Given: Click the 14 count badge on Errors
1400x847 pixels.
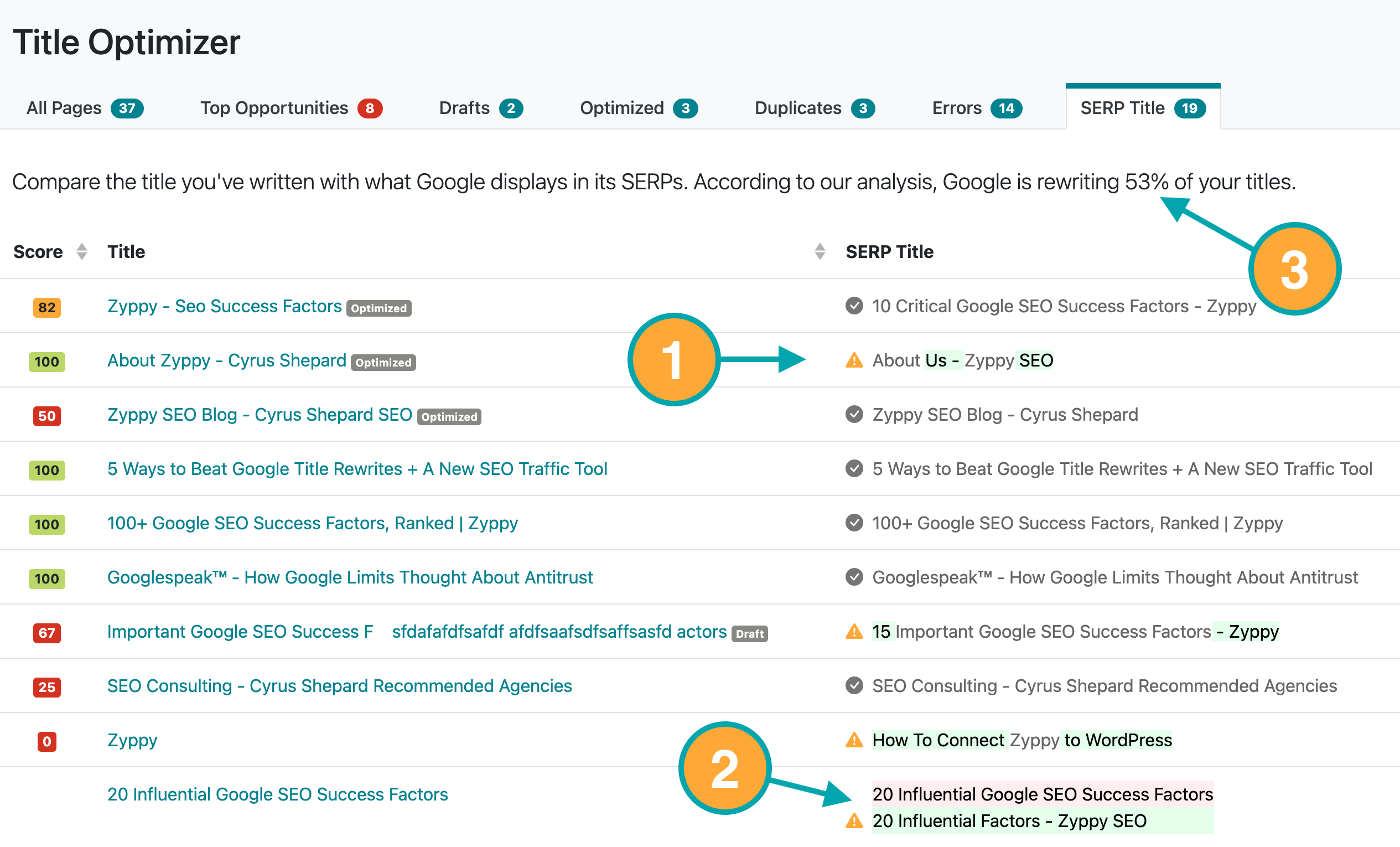Looking at the screenshot, I should [1006, 109].
